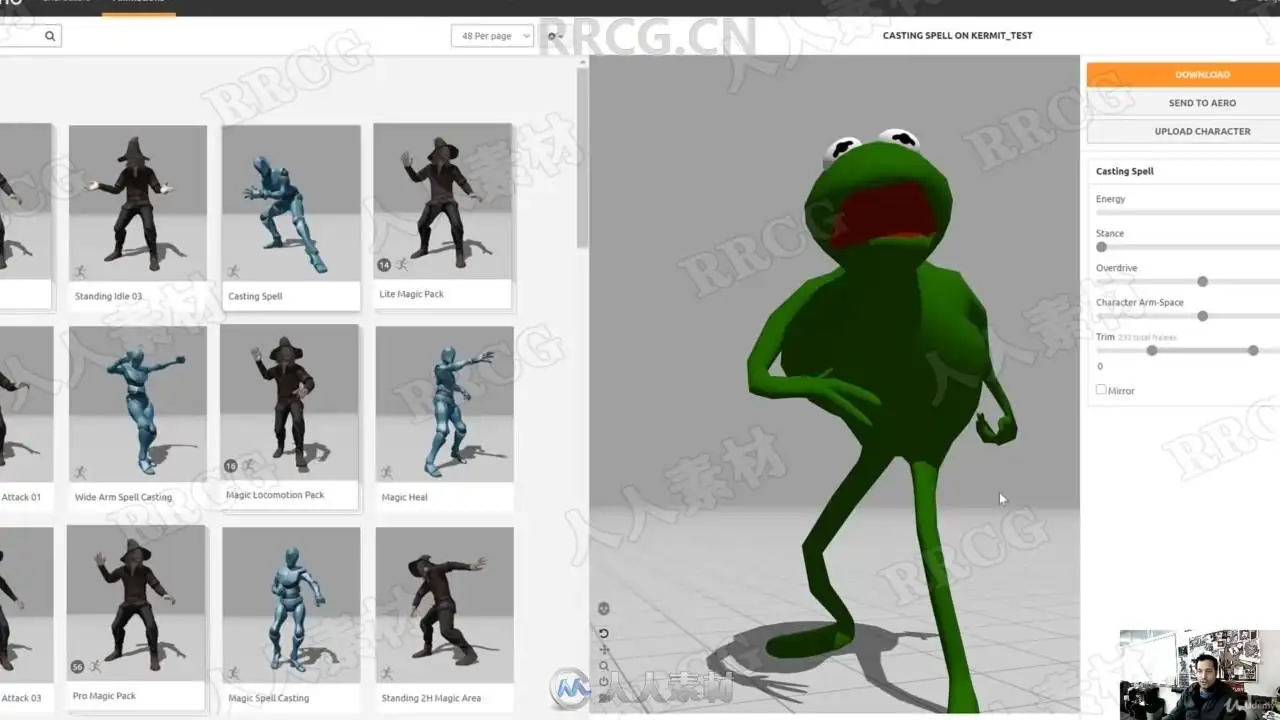Click the Casting Spell card label
Image resolution: width=1280 pixels, height=720 pixels.
[255, 296]
